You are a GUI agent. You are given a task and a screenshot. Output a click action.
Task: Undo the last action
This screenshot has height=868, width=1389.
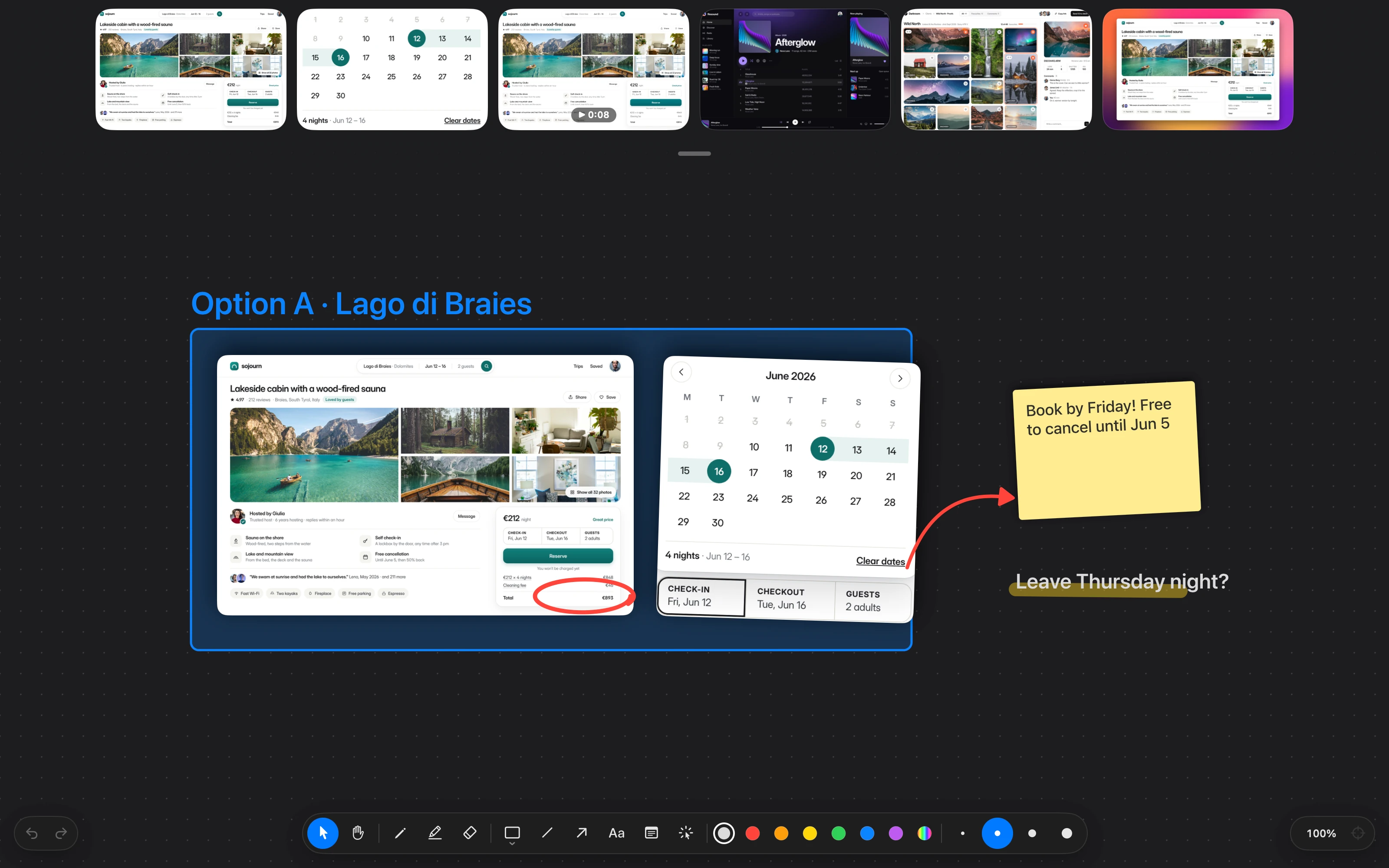pos(32,834)
